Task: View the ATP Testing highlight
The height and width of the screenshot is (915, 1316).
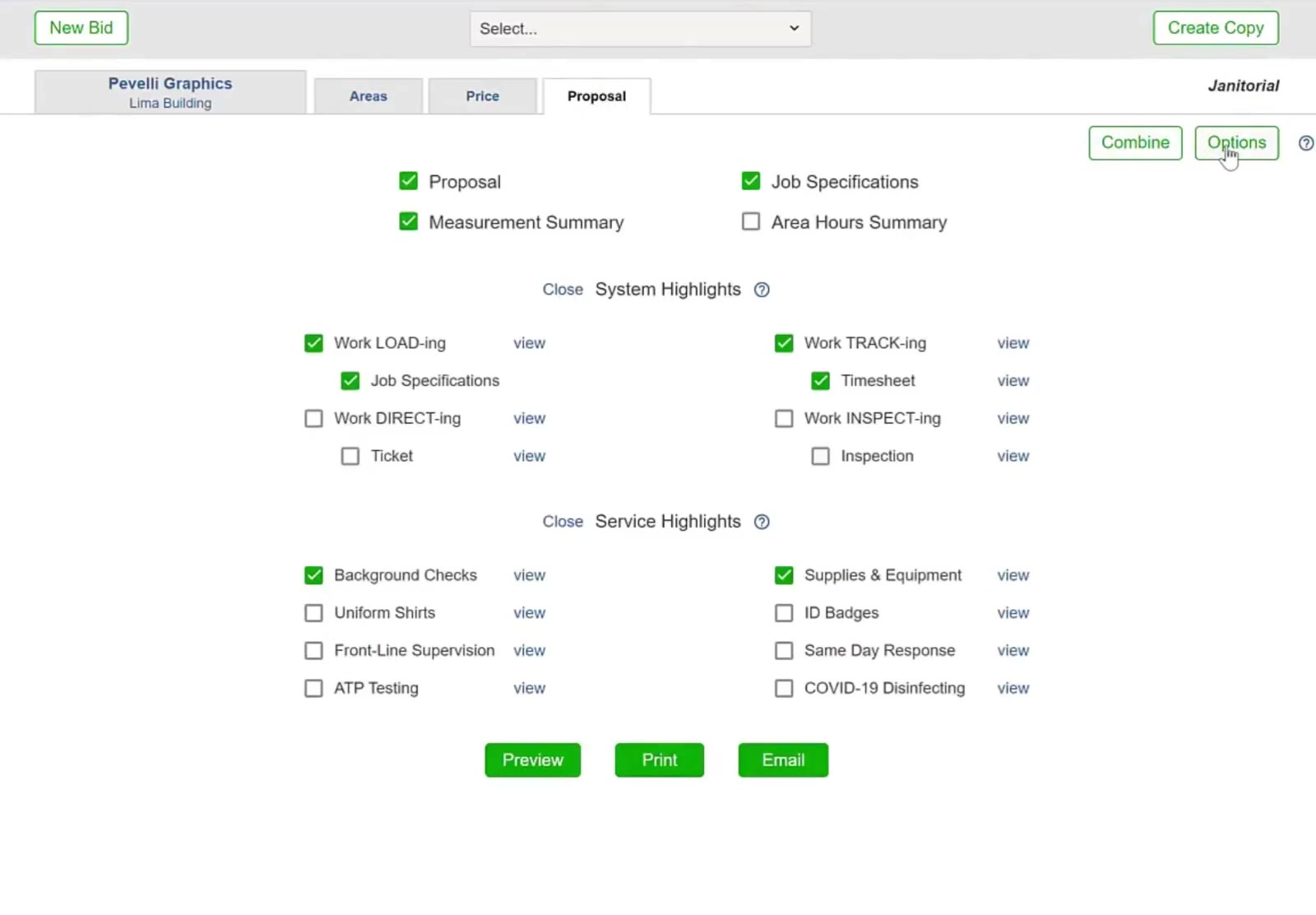Action: tap(529, 688)
